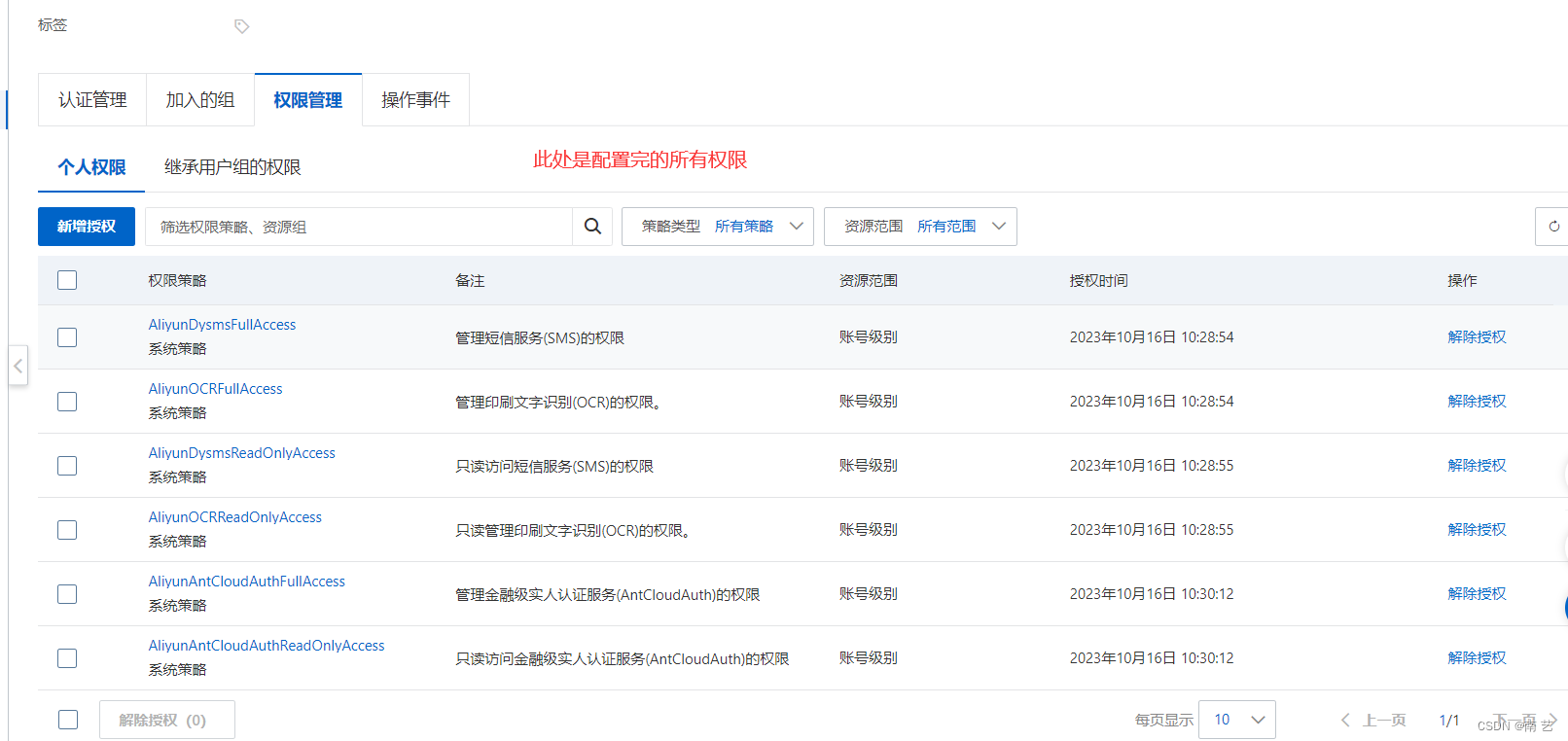Check the AliyunDysmsReadOnlyAccess row checkbox

pos(67,466)
